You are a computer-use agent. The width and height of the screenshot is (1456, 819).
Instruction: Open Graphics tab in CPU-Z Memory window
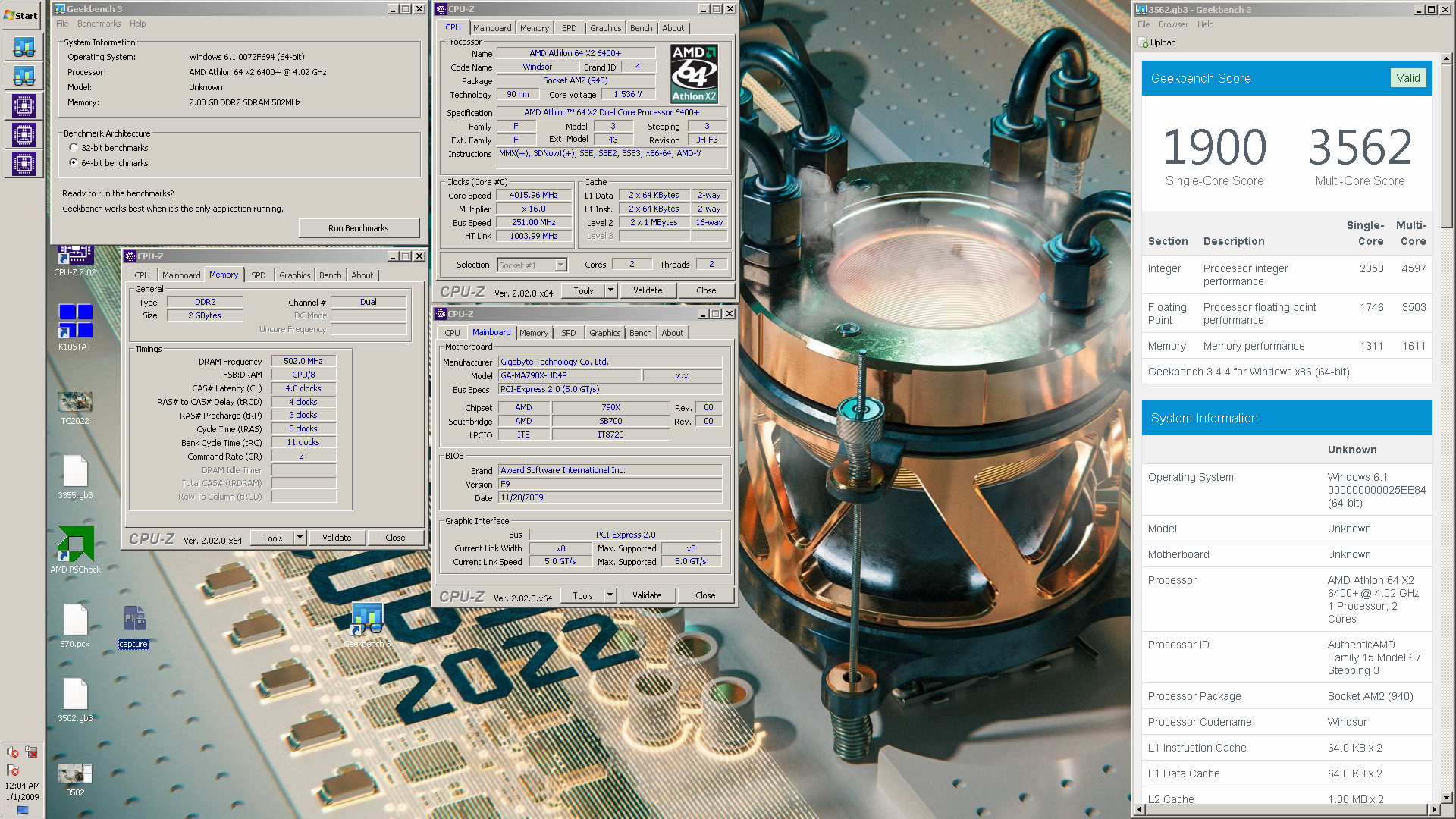294,275
